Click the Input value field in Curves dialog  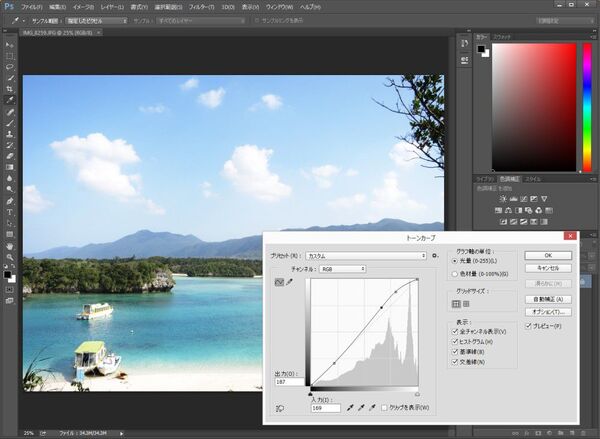(x=324, y=408)
